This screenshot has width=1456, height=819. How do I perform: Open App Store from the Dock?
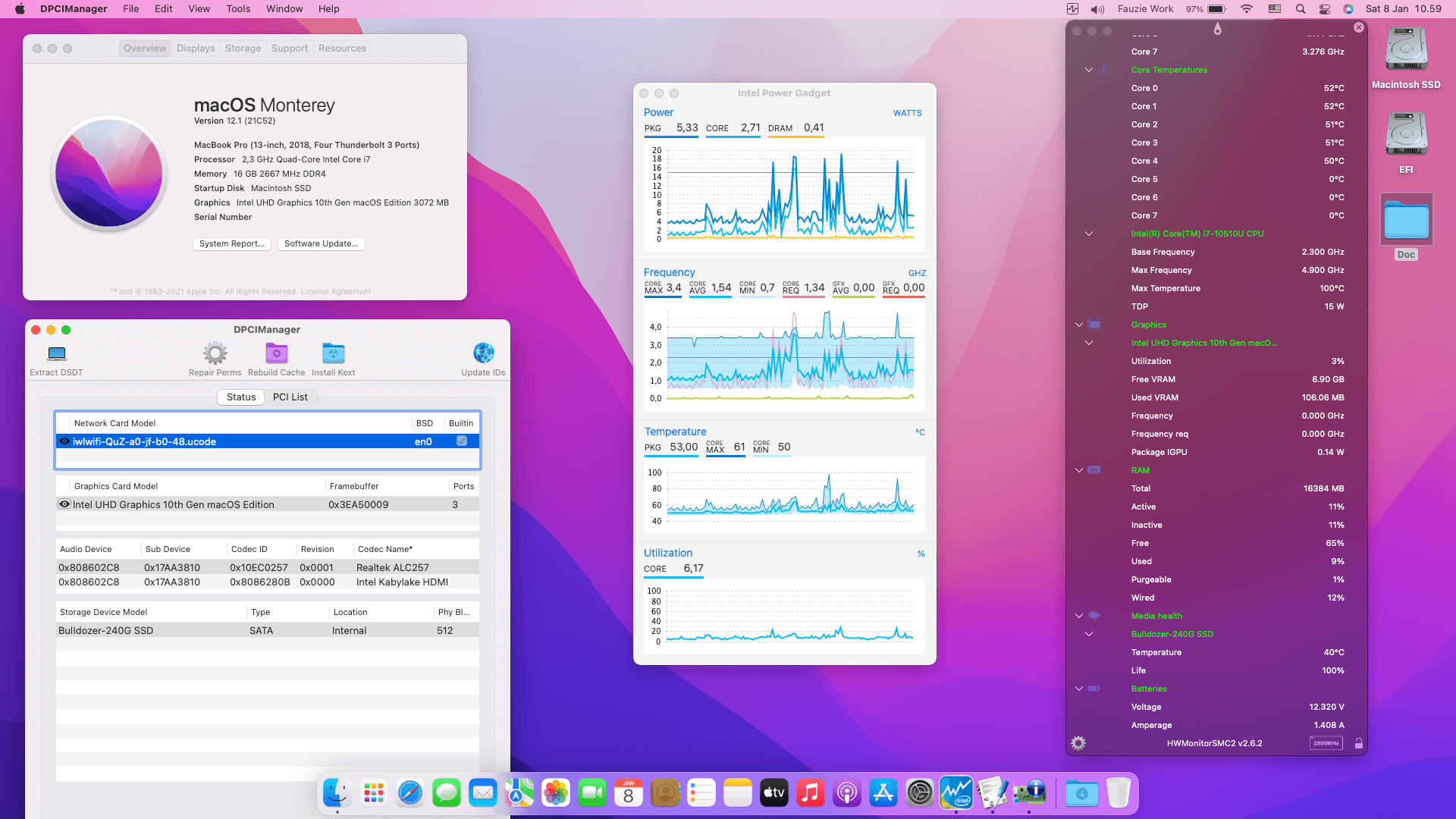[883, 793]
